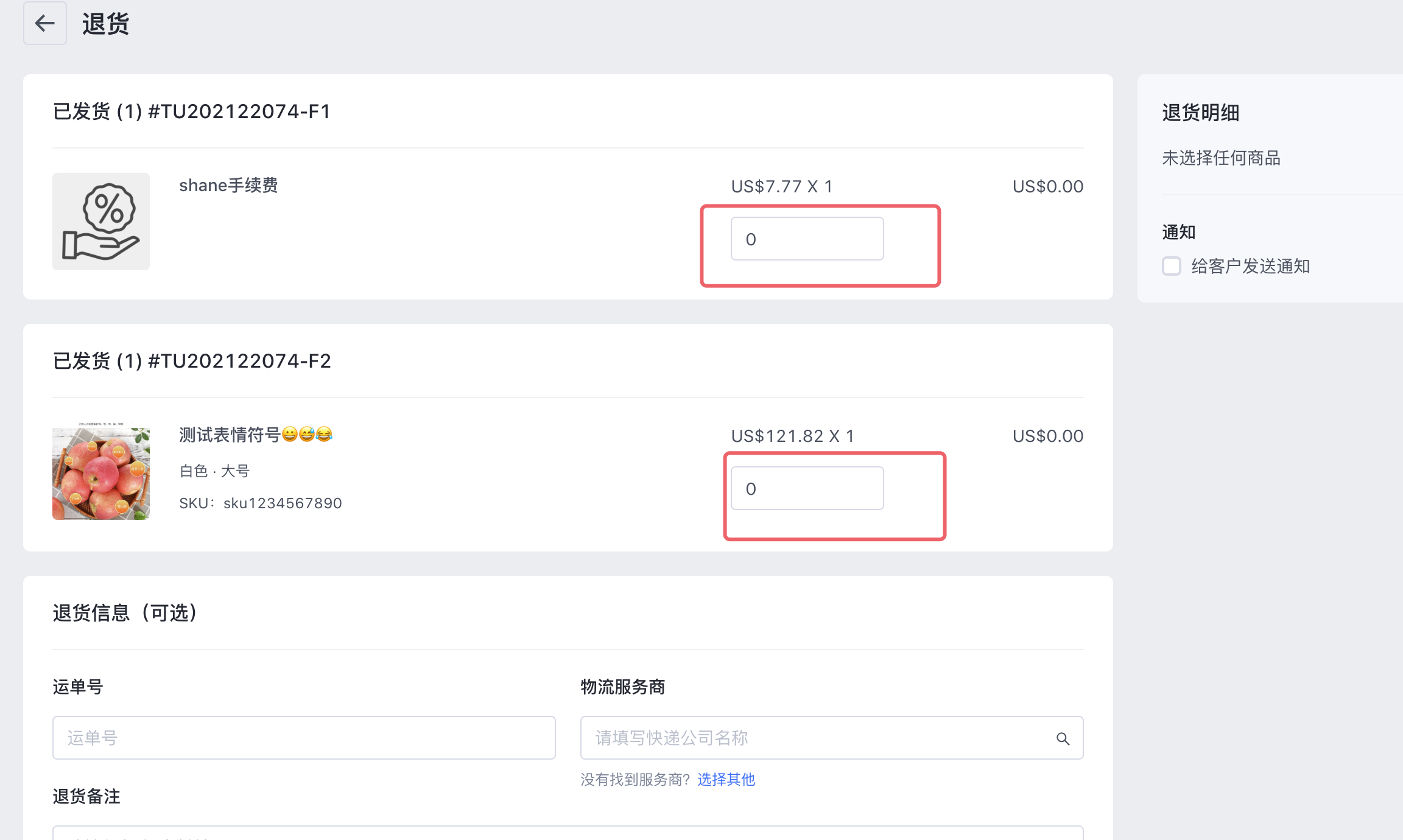Click shipment header #TU202122074-F2
1403x840 pixels.
point(192,361)
